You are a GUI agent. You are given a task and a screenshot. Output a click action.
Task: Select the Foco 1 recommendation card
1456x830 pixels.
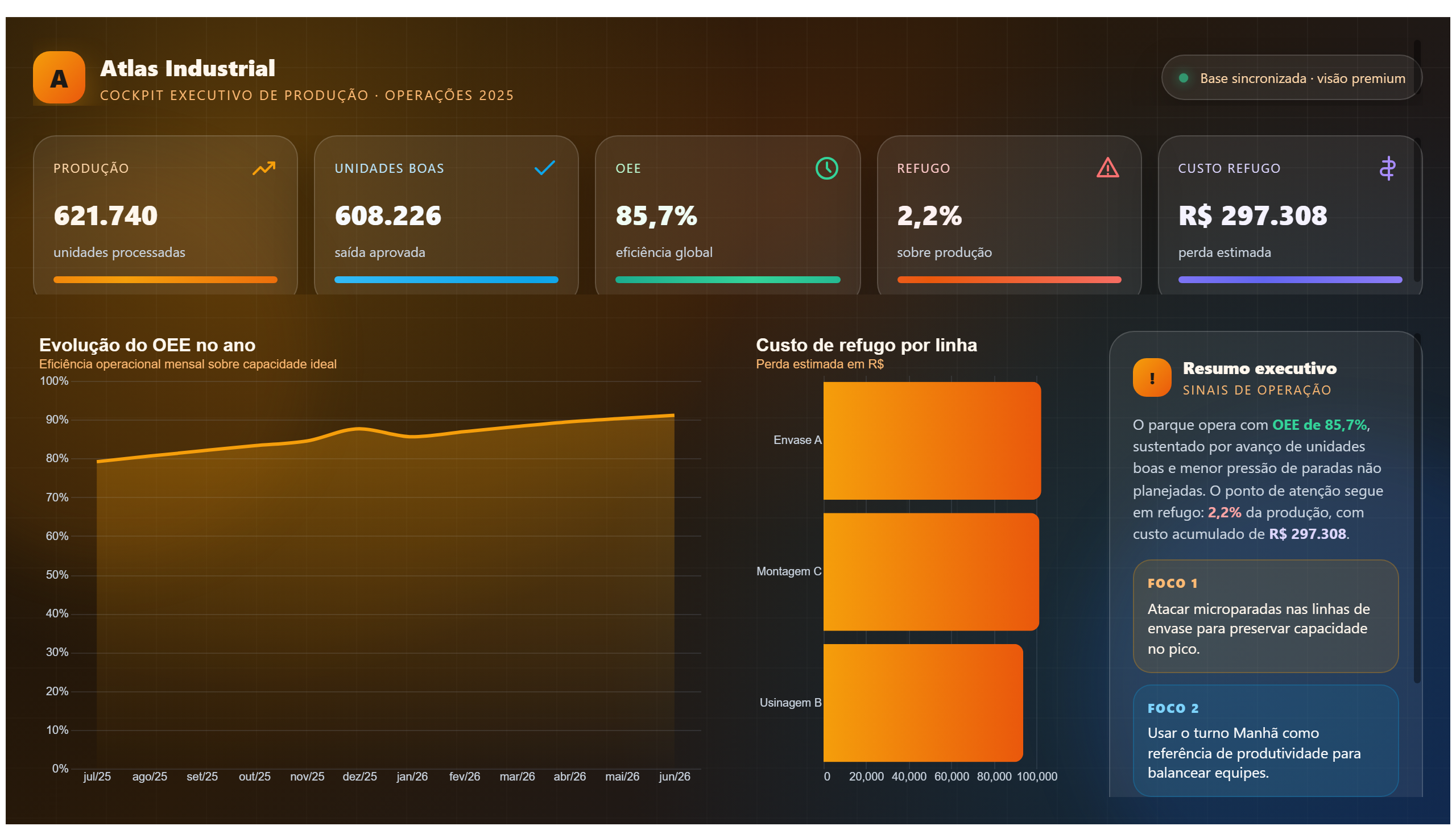pyautogui.click(x=1265, y=616)
